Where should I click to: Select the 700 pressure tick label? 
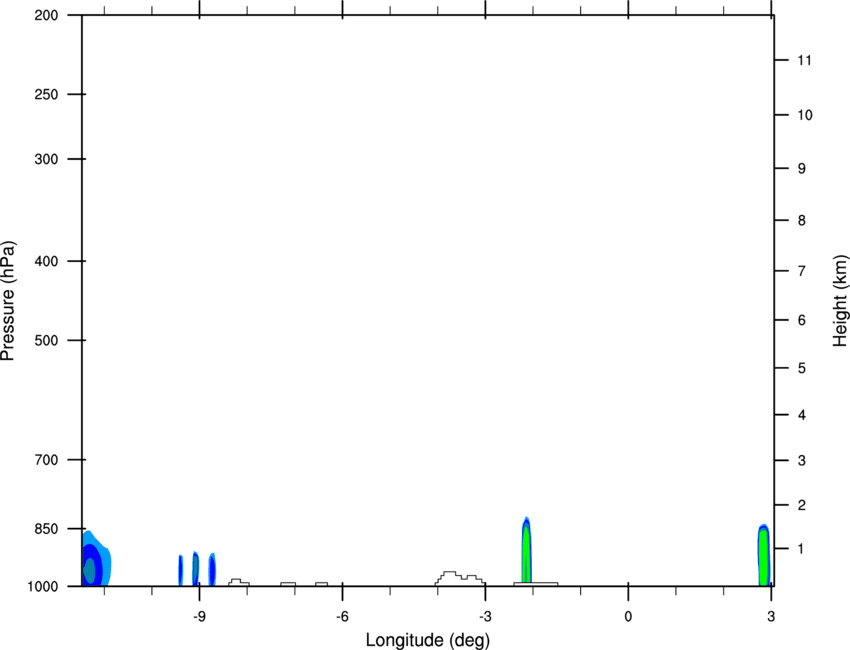(46, 460)
